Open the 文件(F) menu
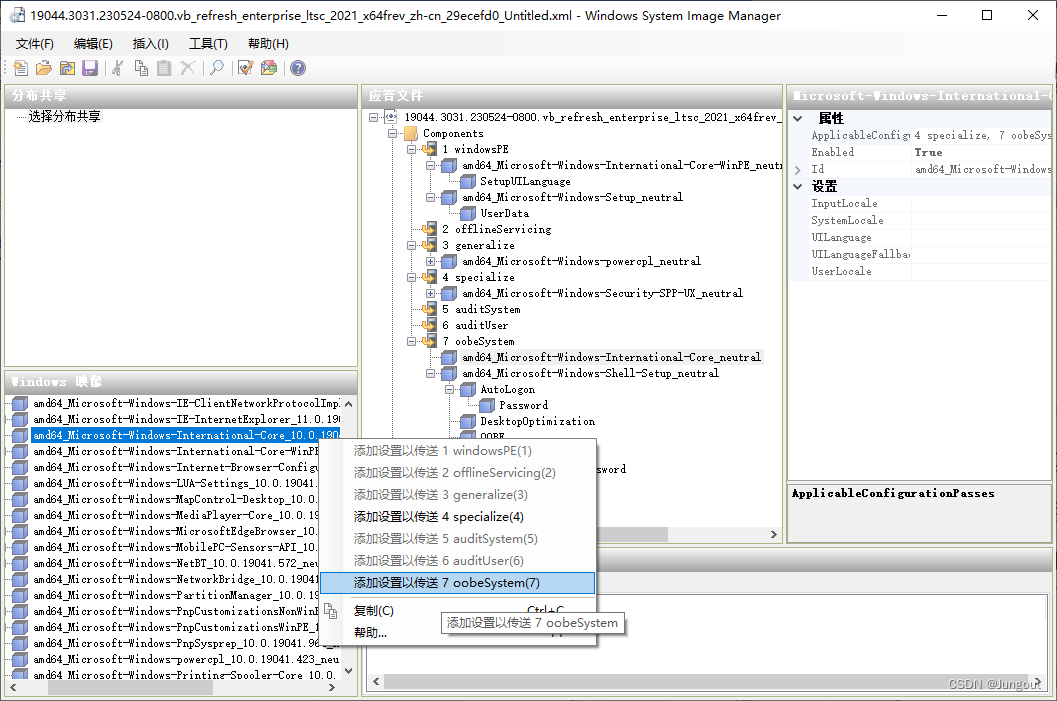 [34, 44]
